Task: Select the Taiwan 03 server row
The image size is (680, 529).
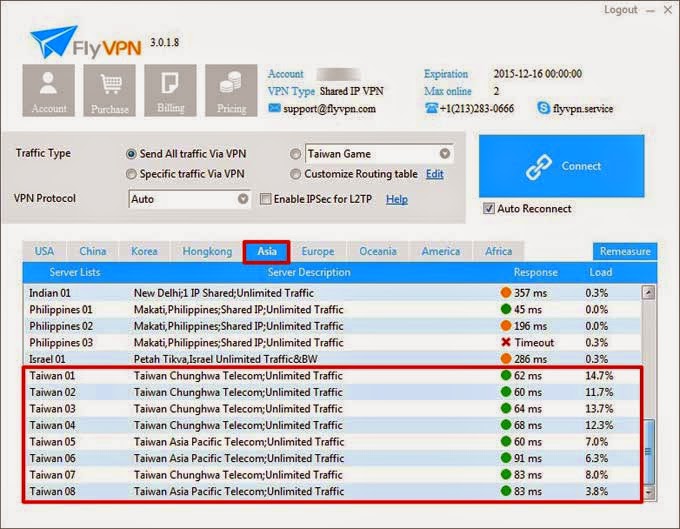Action: (x=332, y=408)
